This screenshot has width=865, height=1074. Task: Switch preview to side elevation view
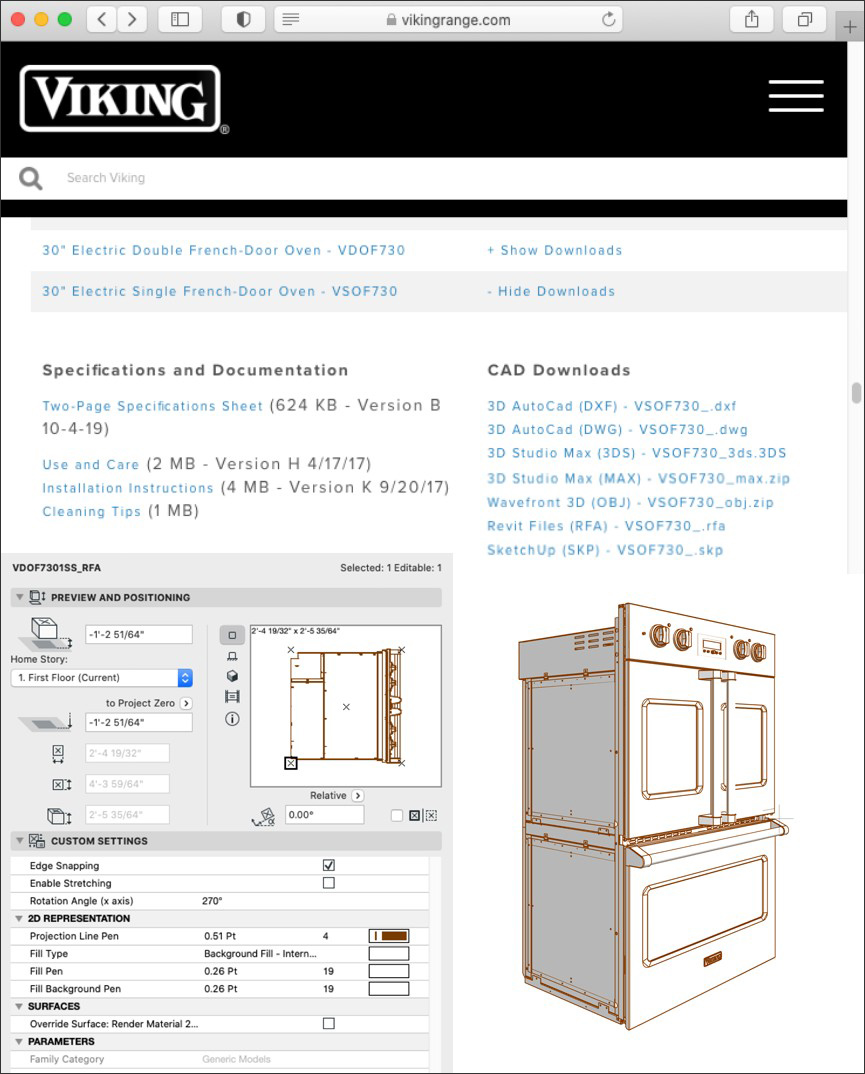pyautogui.click(x=232, y=656)
